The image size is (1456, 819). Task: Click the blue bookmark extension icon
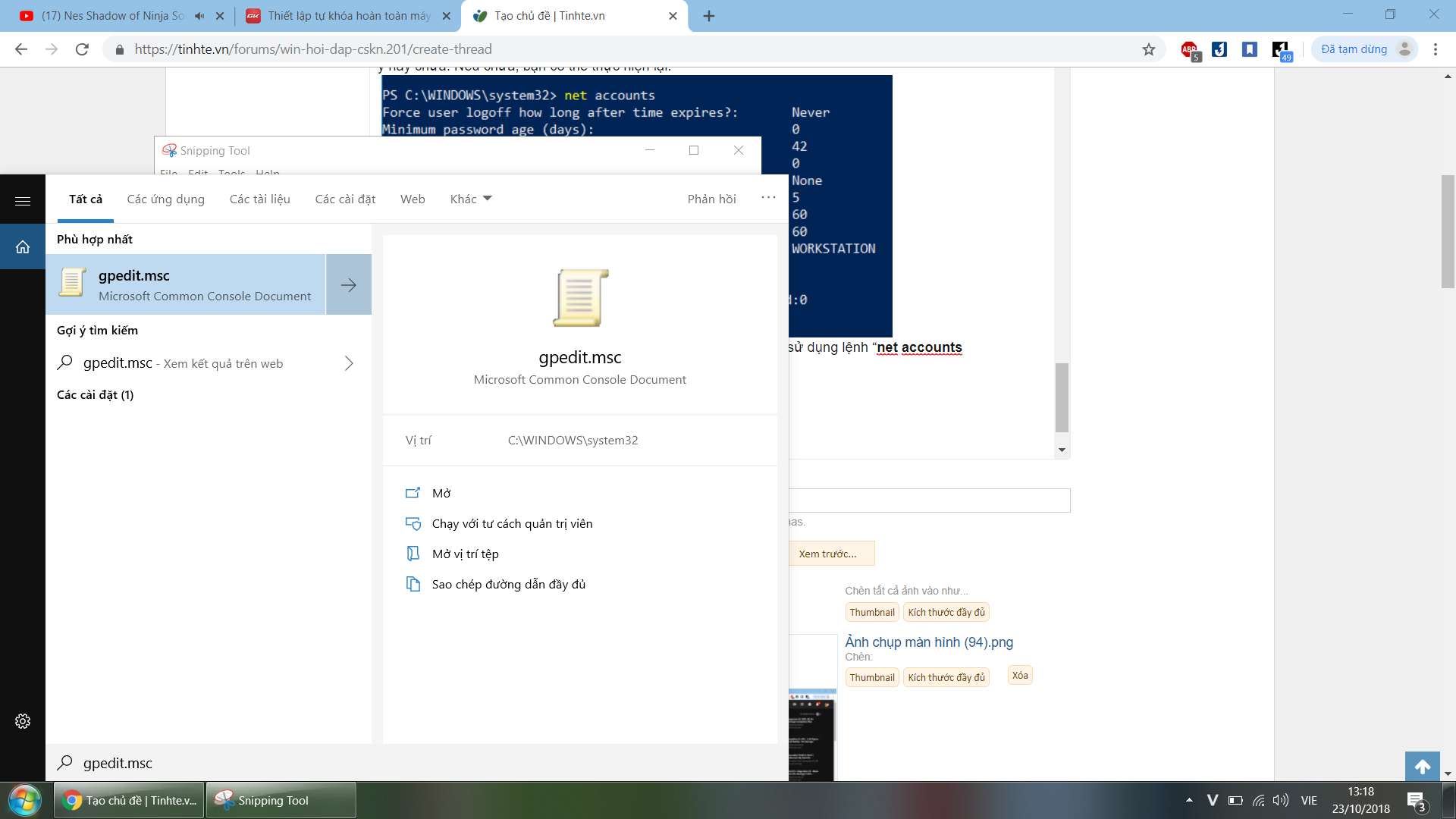click(x=1250, y=49)
